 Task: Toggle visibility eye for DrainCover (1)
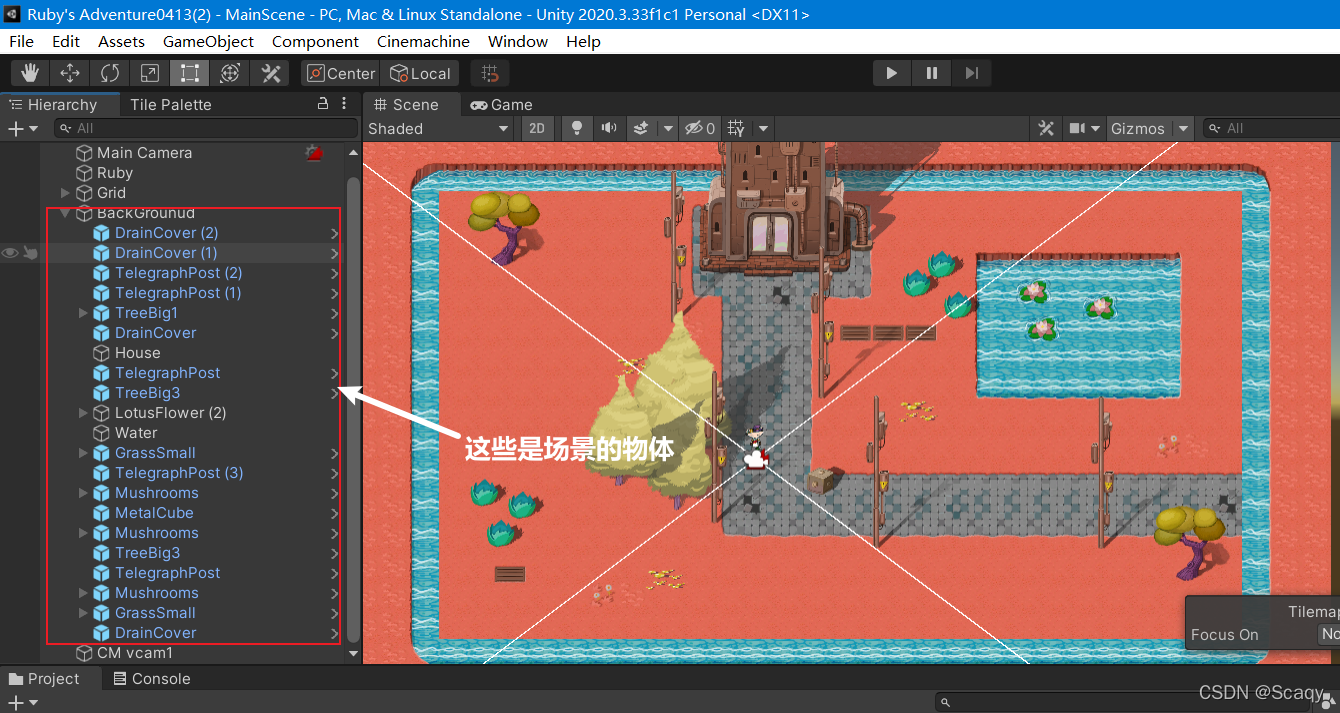(10, 253)
